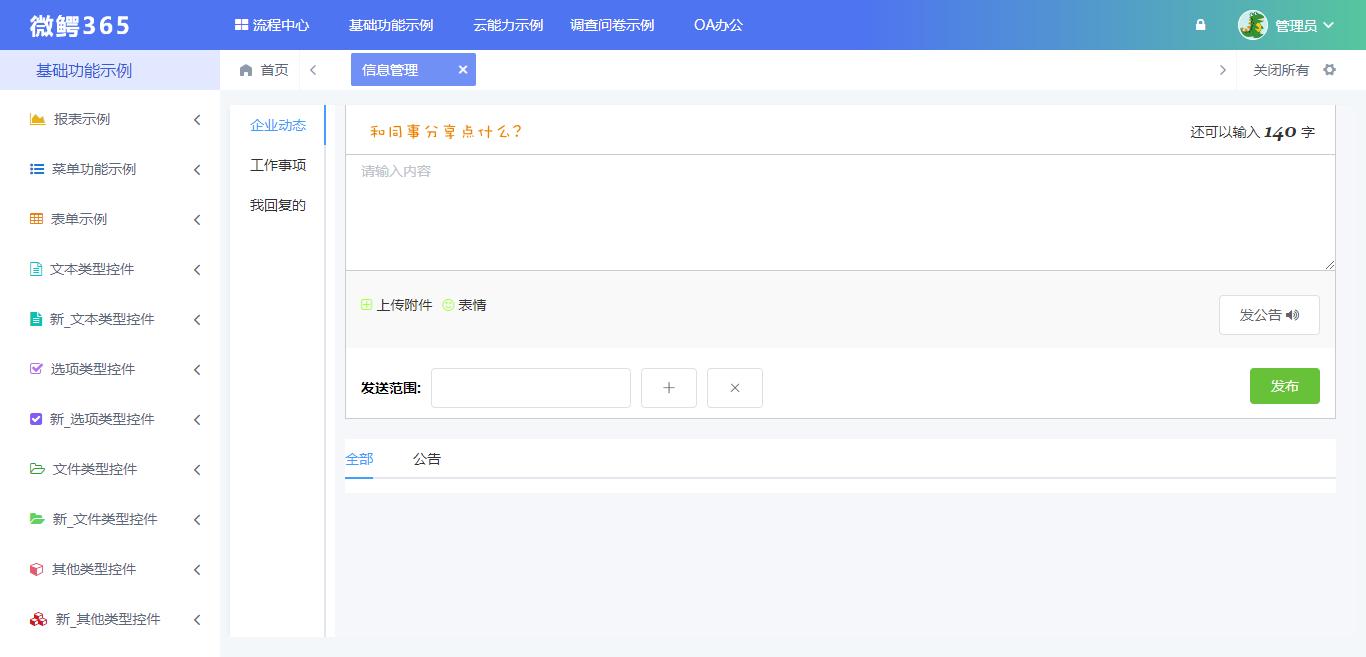Select the 报表示例 chart icon in sidebar
The width and height of the screenshot is (1366, 657).
click(x=37, y=119)
